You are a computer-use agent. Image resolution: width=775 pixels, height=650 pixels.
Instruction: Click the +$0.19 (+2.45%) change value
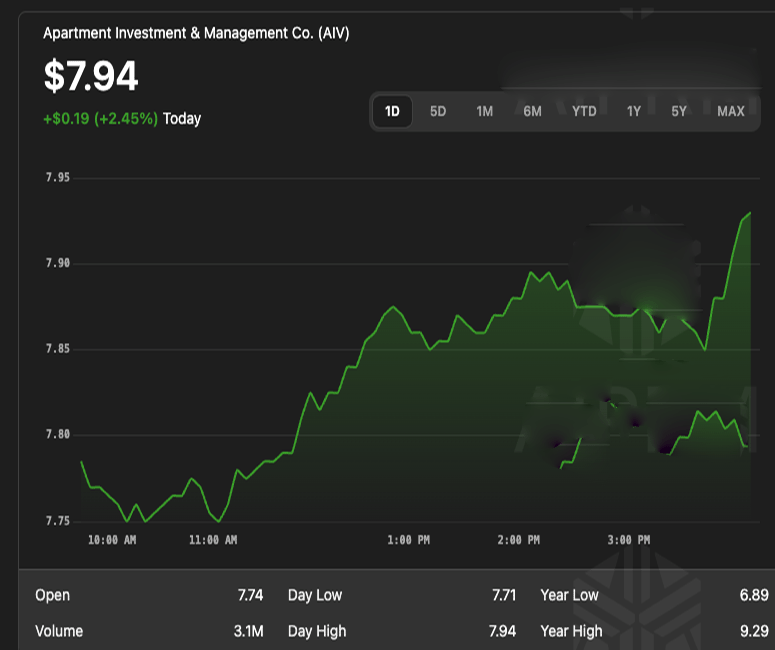pos(101,119)
